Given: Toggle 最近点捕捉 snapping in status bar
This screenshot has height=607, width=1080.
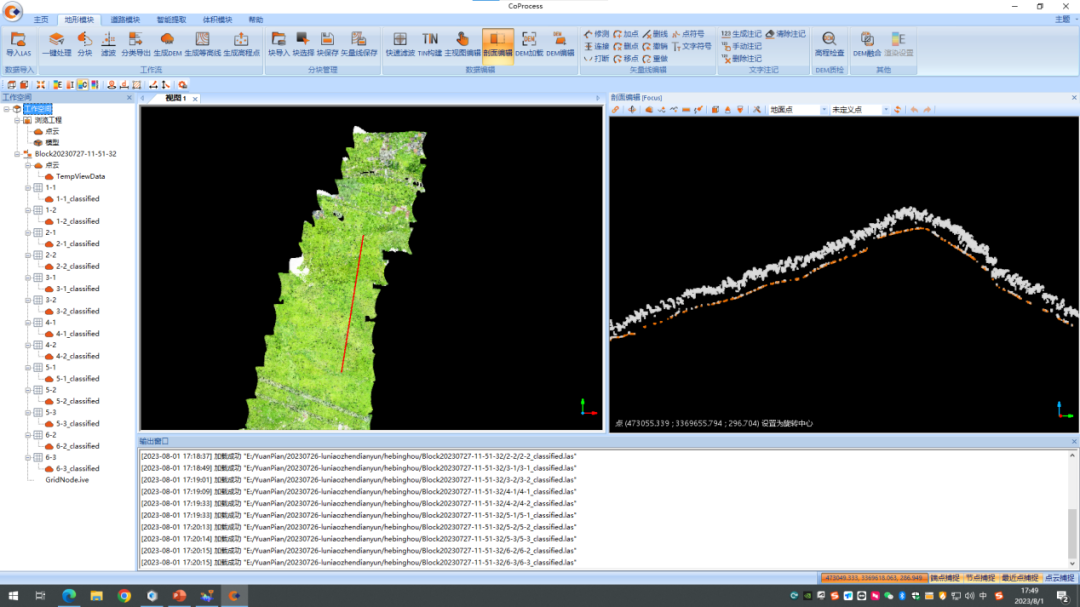Looking at the screenshot, I should click(1019, 578).
